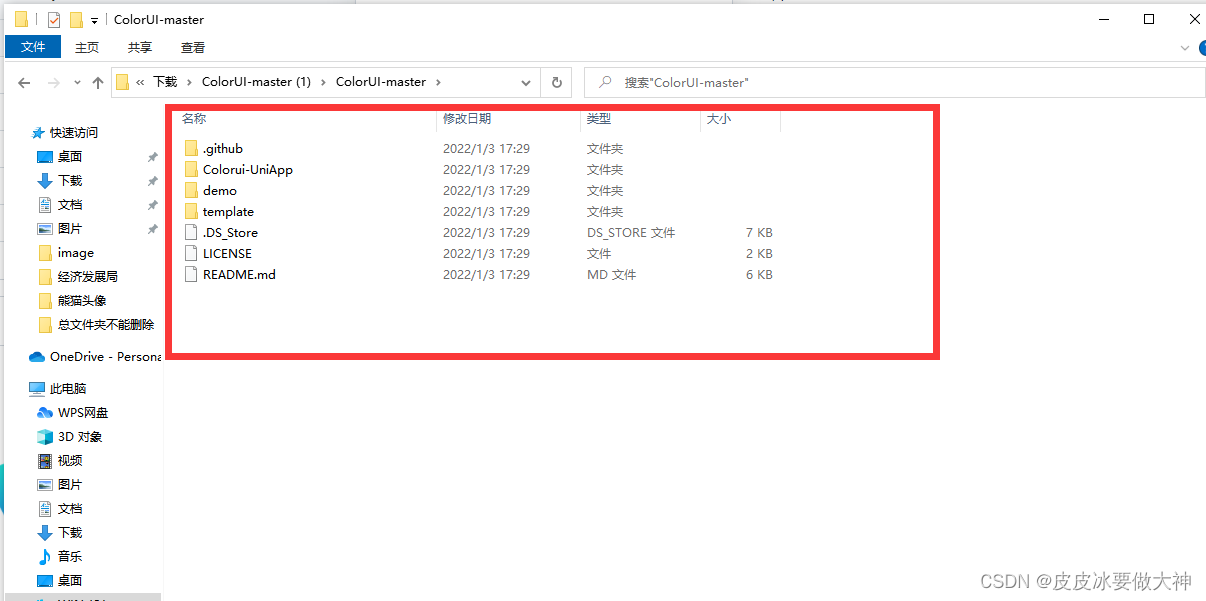Select the demo folder icon
The height and width of the screenshot is (601, 1206).
point(192,191)
